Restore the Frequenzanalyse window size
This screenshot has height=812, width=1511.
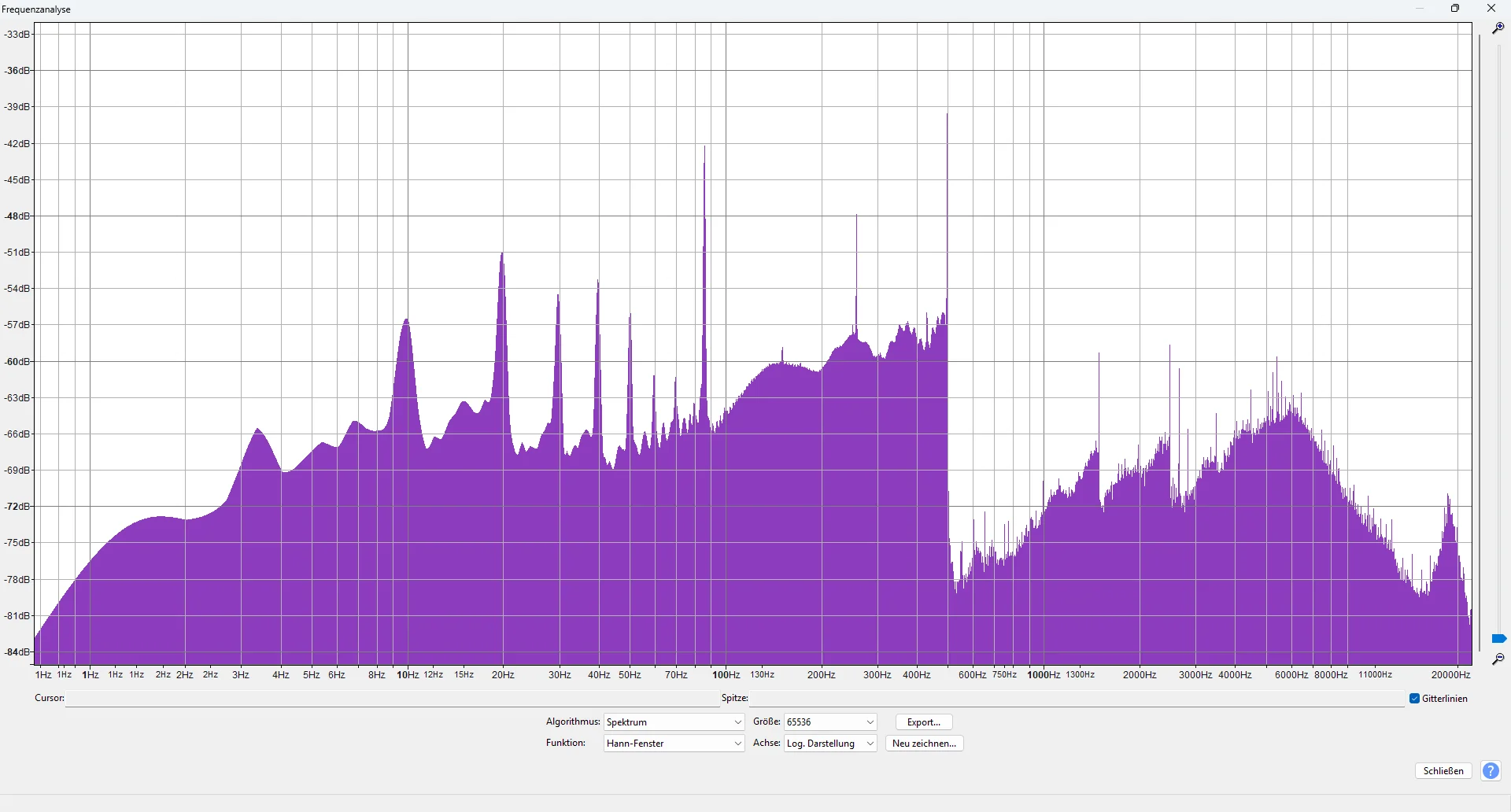pos(1455,9)
